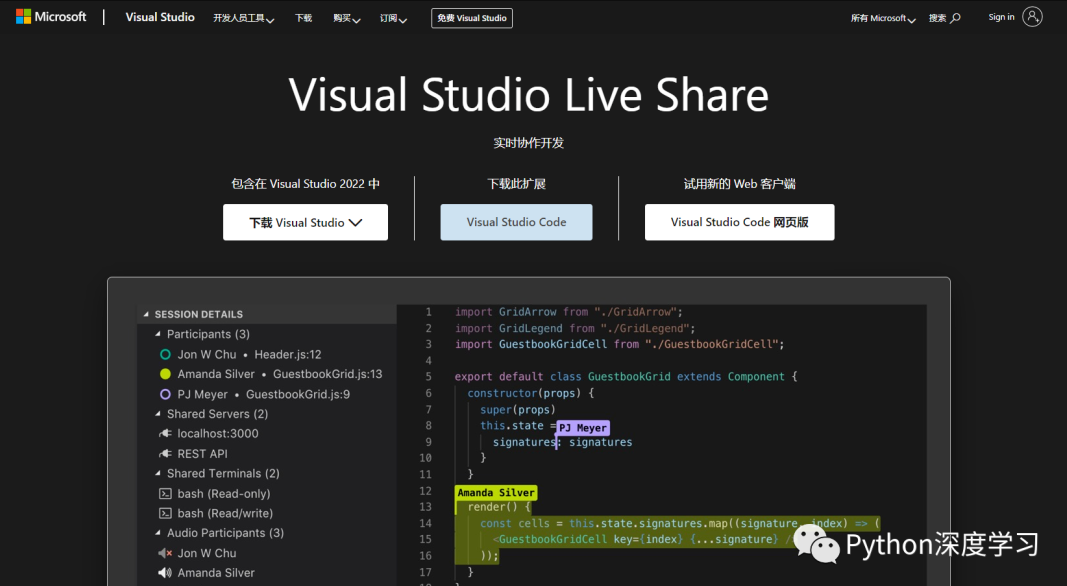This screenshot has width=1067, height=586.
Task: Click the "constructor(props) {" code line
Action: [x=531, y=393]
